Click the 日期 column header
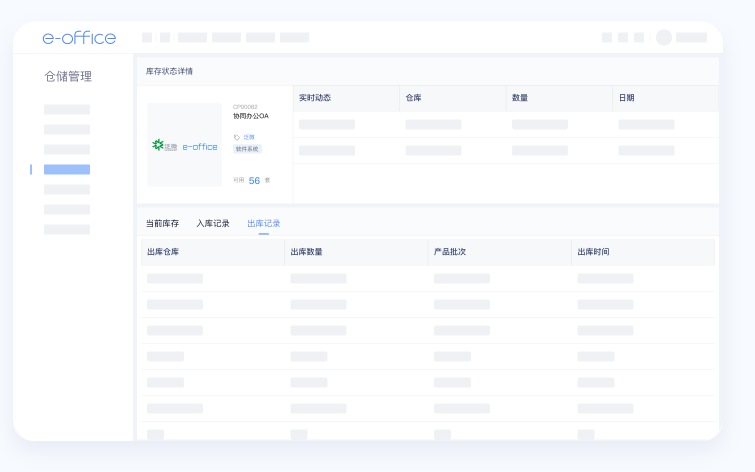Viewport: 755px width, 472px height. coord(626,98)
